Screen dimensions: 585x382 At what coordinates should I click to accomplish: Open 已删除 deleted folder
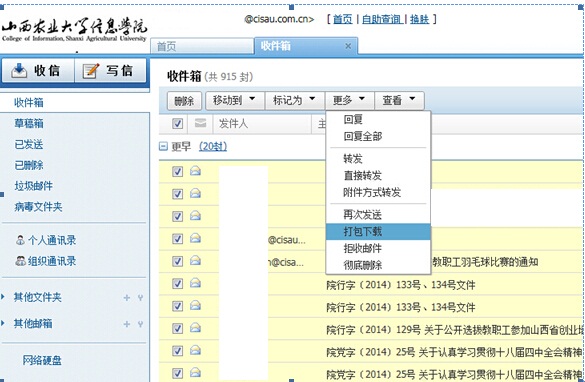click(29, 165)
